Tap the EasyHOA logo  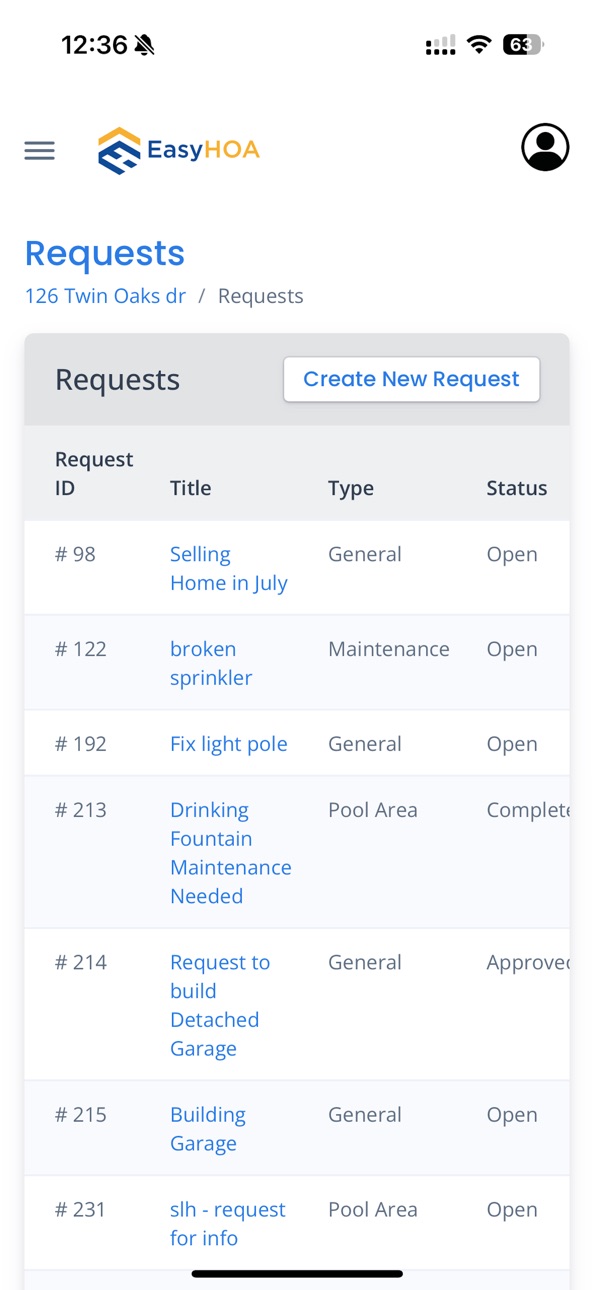pos(178,150)
